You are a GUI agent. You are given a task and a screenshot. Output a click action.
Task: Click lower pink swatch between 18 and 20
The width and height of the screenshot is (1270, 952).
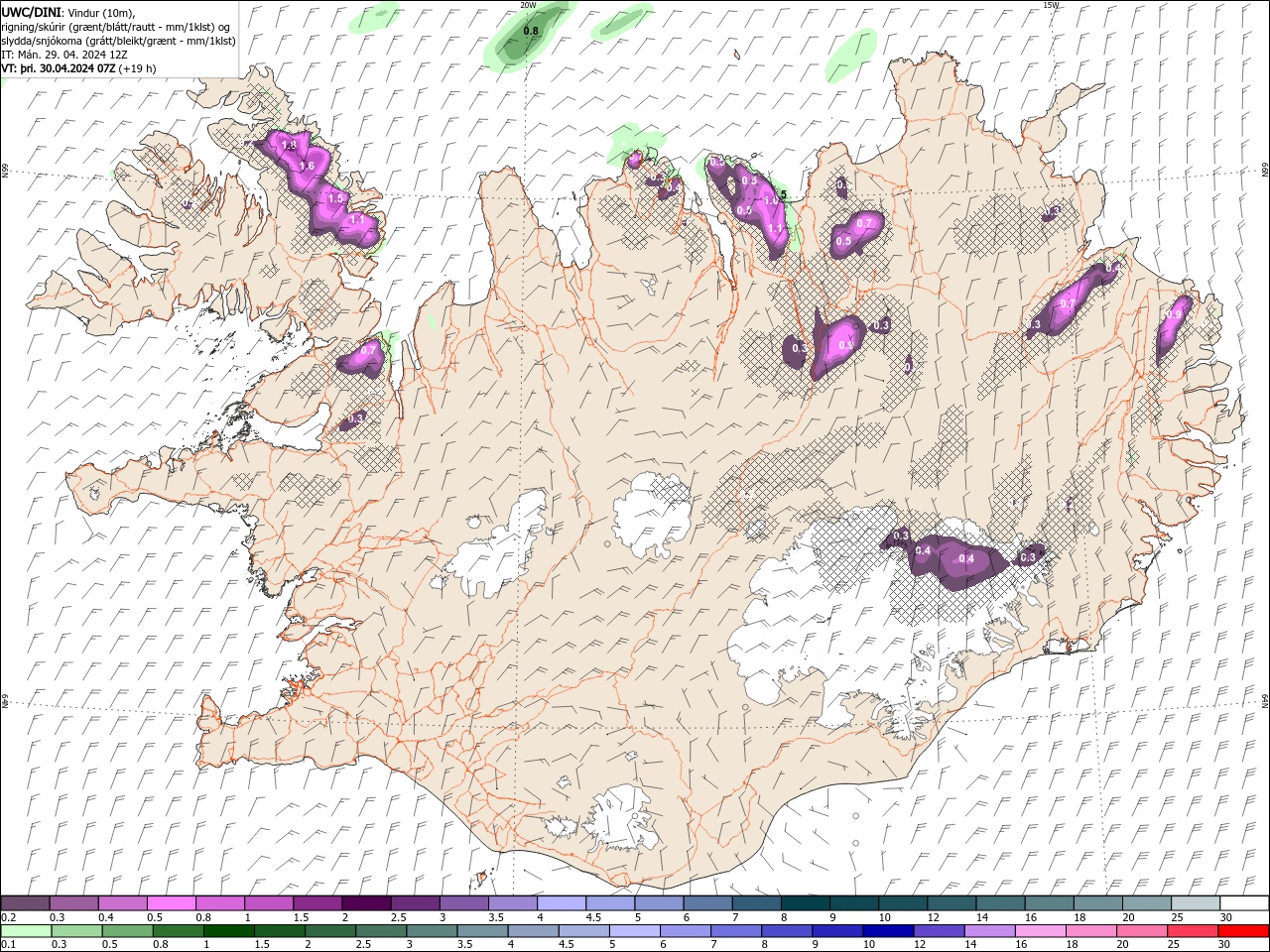point(1089,931)
